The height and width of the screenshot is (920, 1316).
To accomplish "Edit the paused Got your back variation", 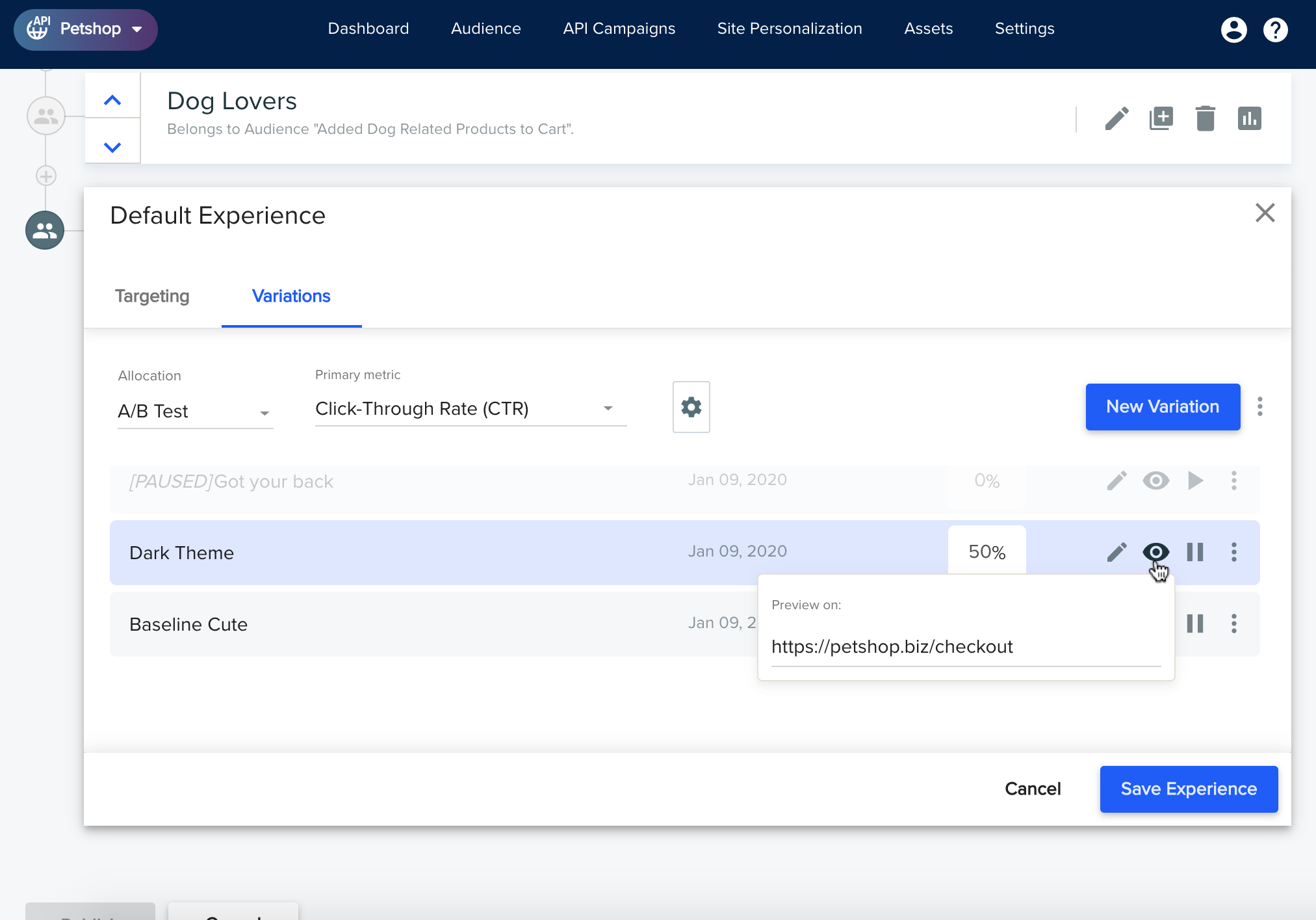I will pos(1116,480).
